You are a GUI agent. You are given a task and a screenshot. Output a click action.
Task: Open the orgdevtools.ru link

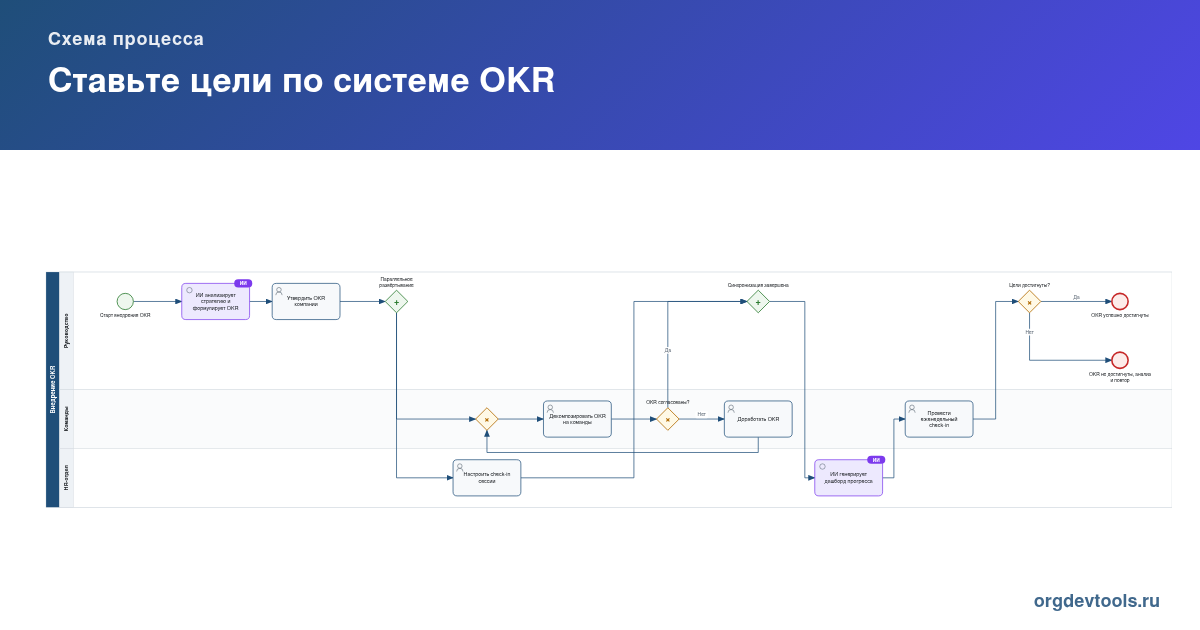click(1097, 601)
